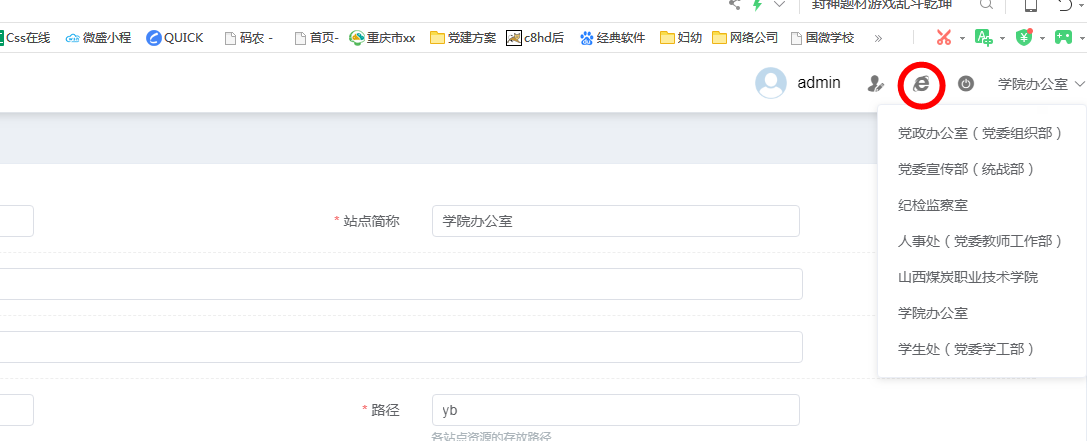
Task: Click the edit profile pencil icon
Action: point(876,84)
